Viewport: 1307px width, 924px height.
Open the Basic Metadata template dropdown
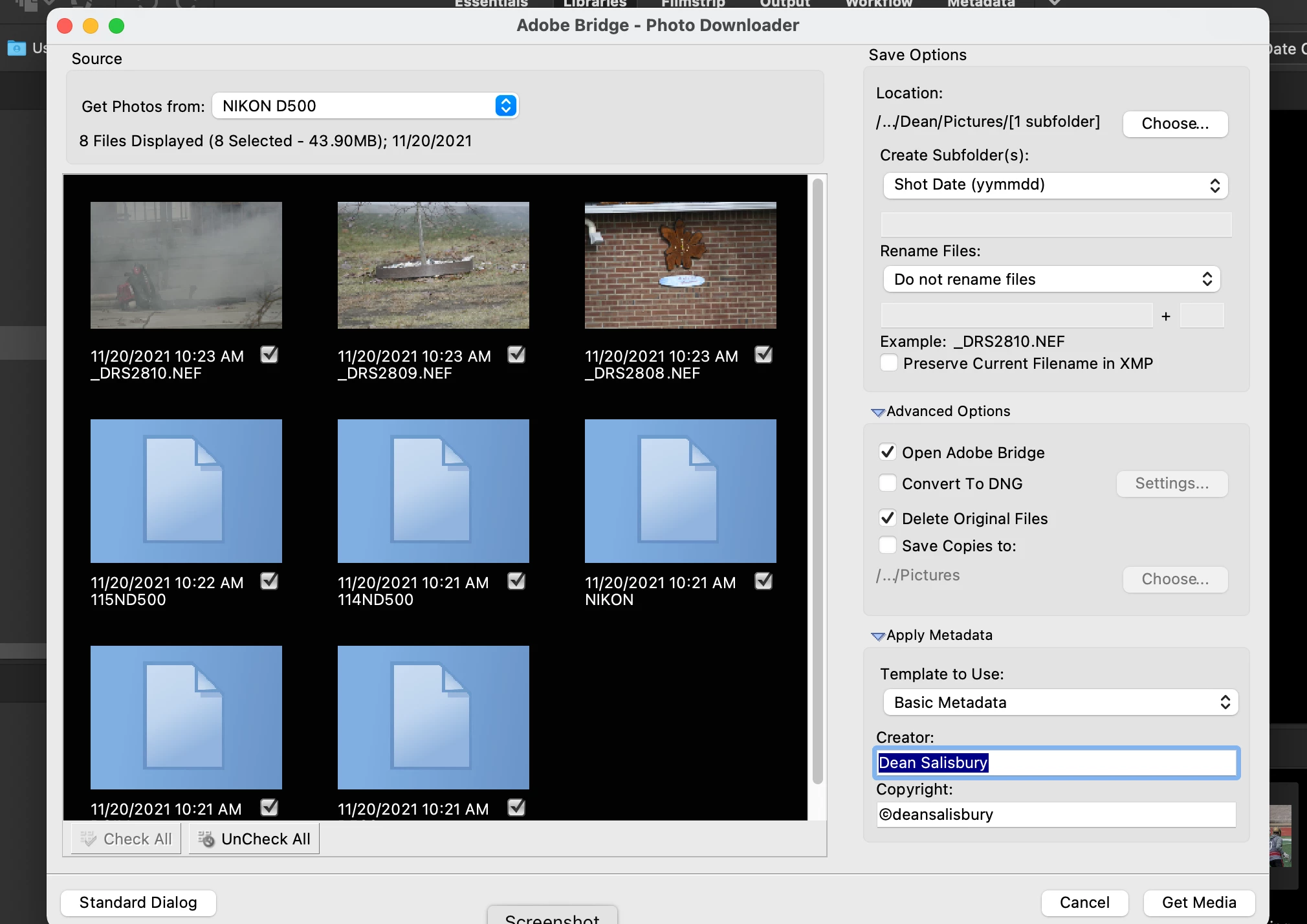point(1060,703)
